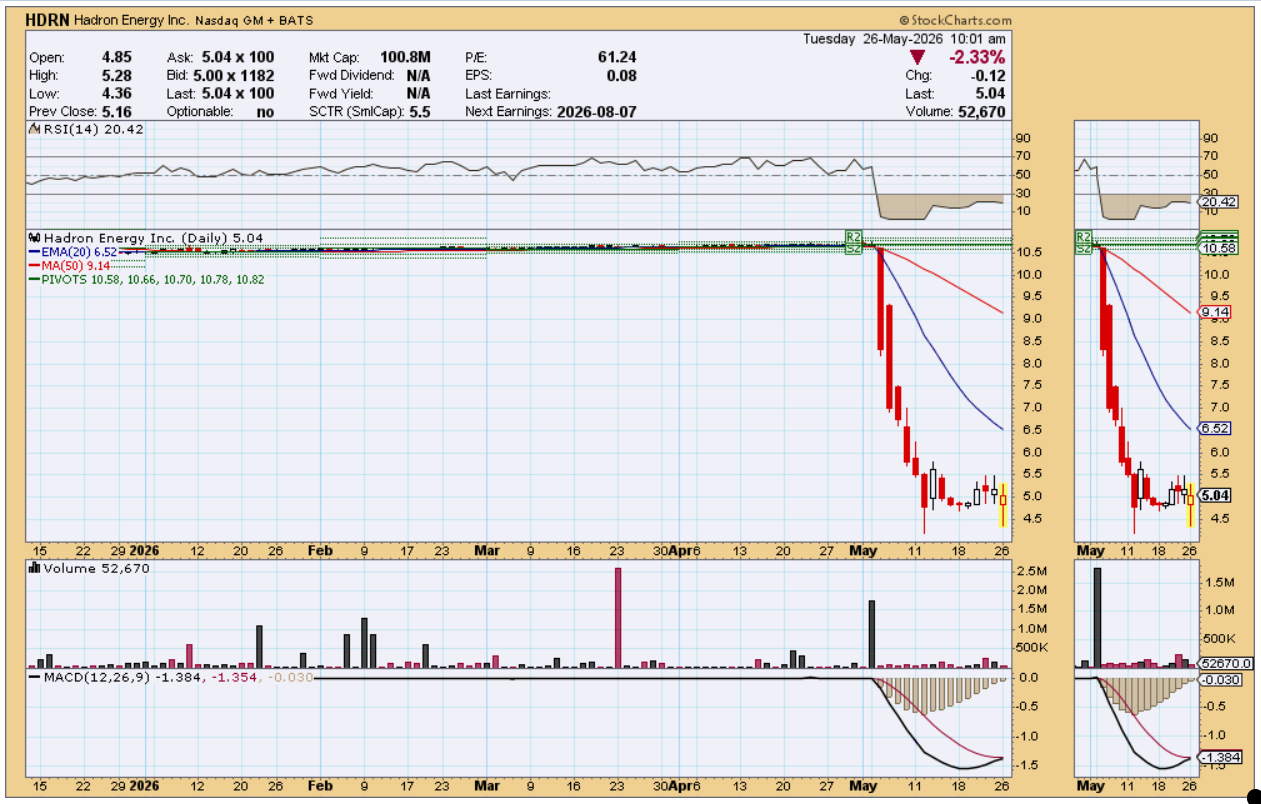Click the P/E value 61.24
1261x804 pixels.
[x=617, y=58]
